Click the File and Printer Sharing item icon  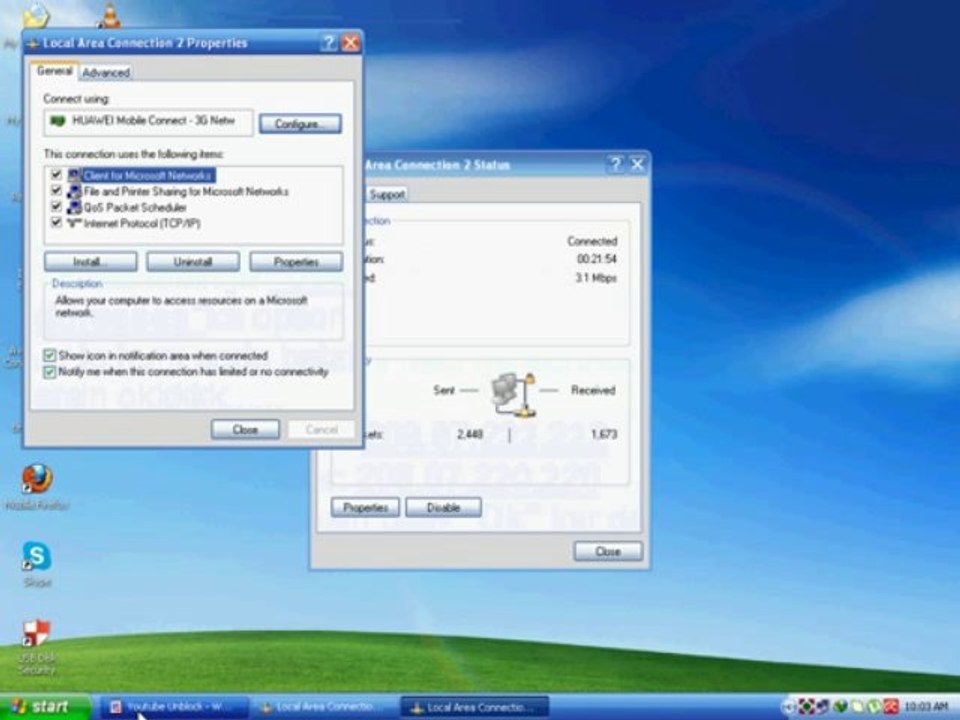click(75, 192)
